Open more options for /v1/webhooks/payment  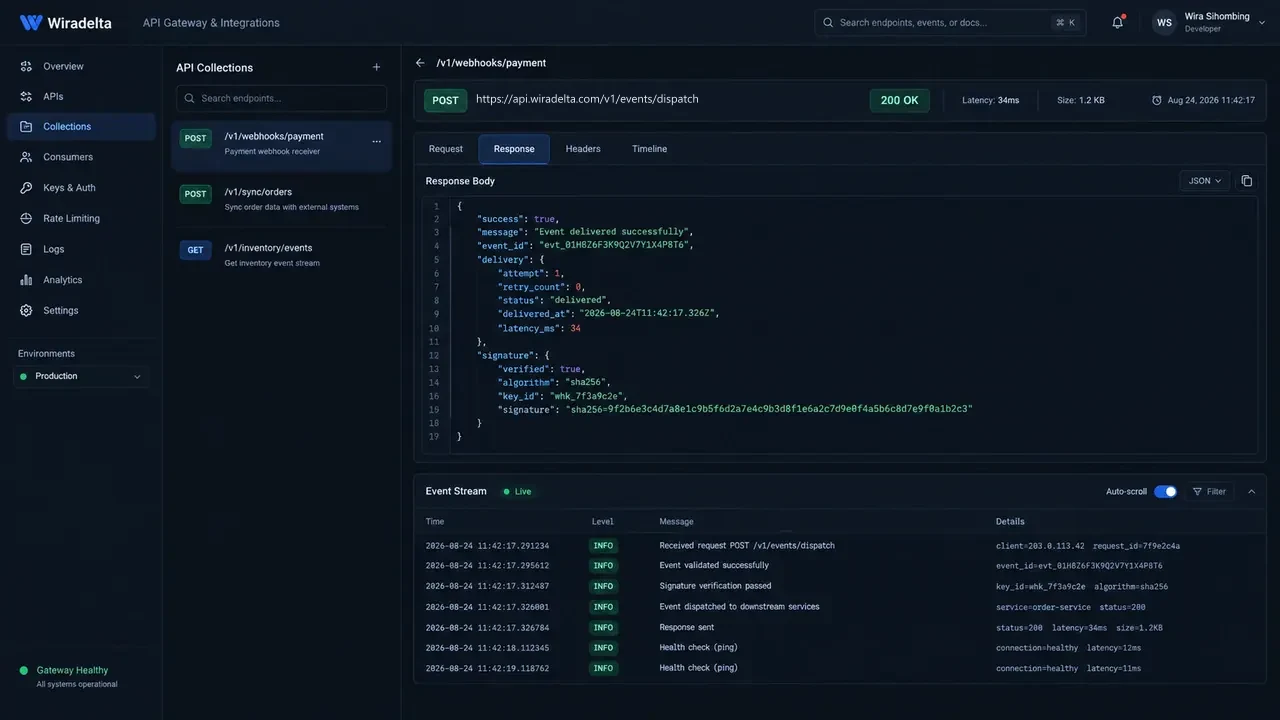tap(377, 142)
